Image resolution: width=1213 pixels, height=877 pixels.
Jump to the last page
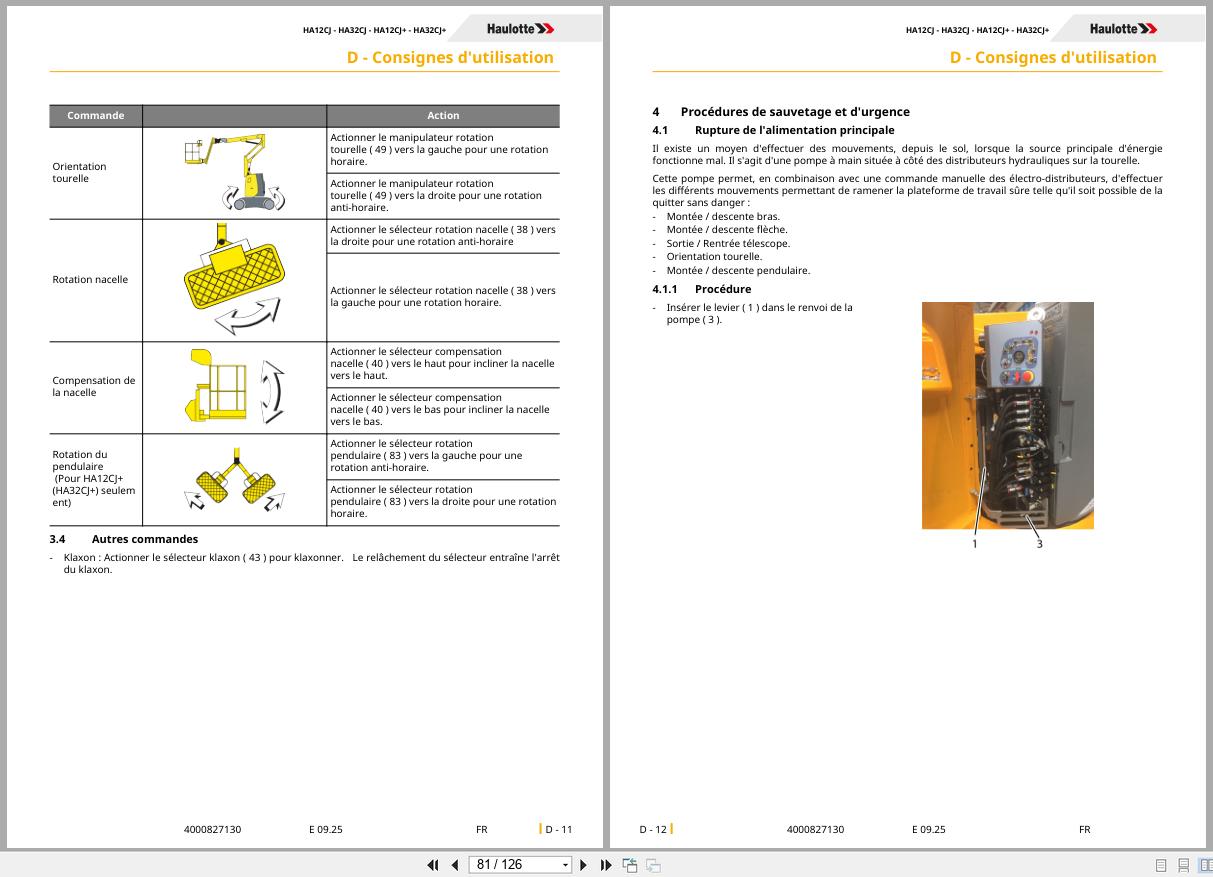pyautogui.click(x=606, y=865)
